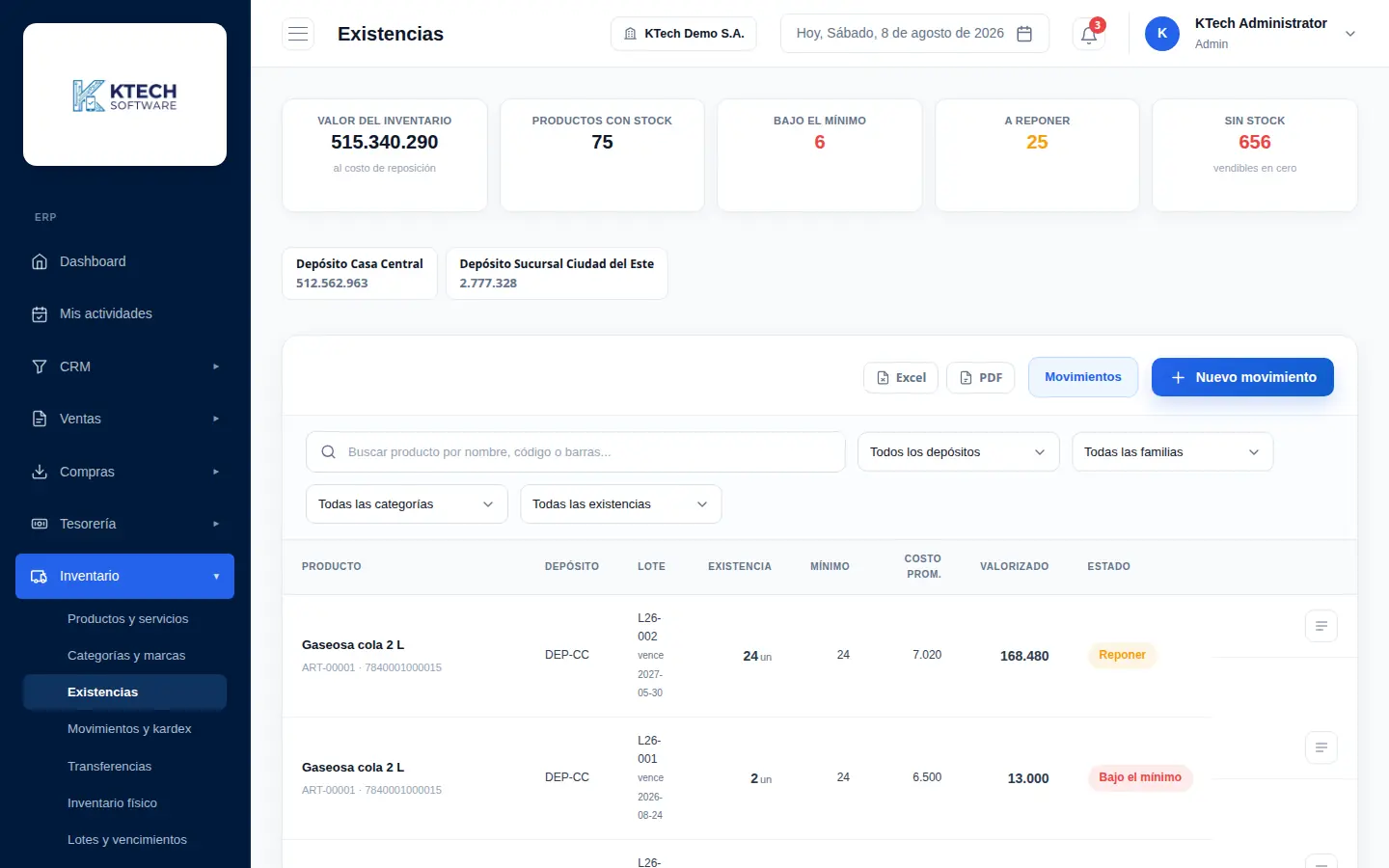The width and height of the screenshot is (1389, 868).
Task: Click the Sin stock summary card
Action: tap(1255, 155)
